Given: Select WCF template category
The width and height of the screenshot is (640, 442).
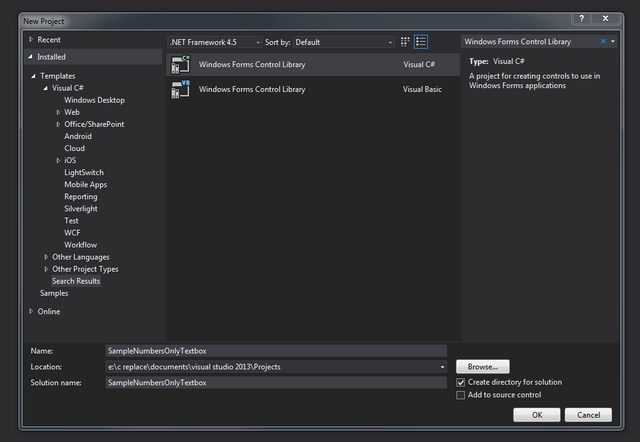Looking at the screenshot, I should pyautogui.click(x=72, y=233).
